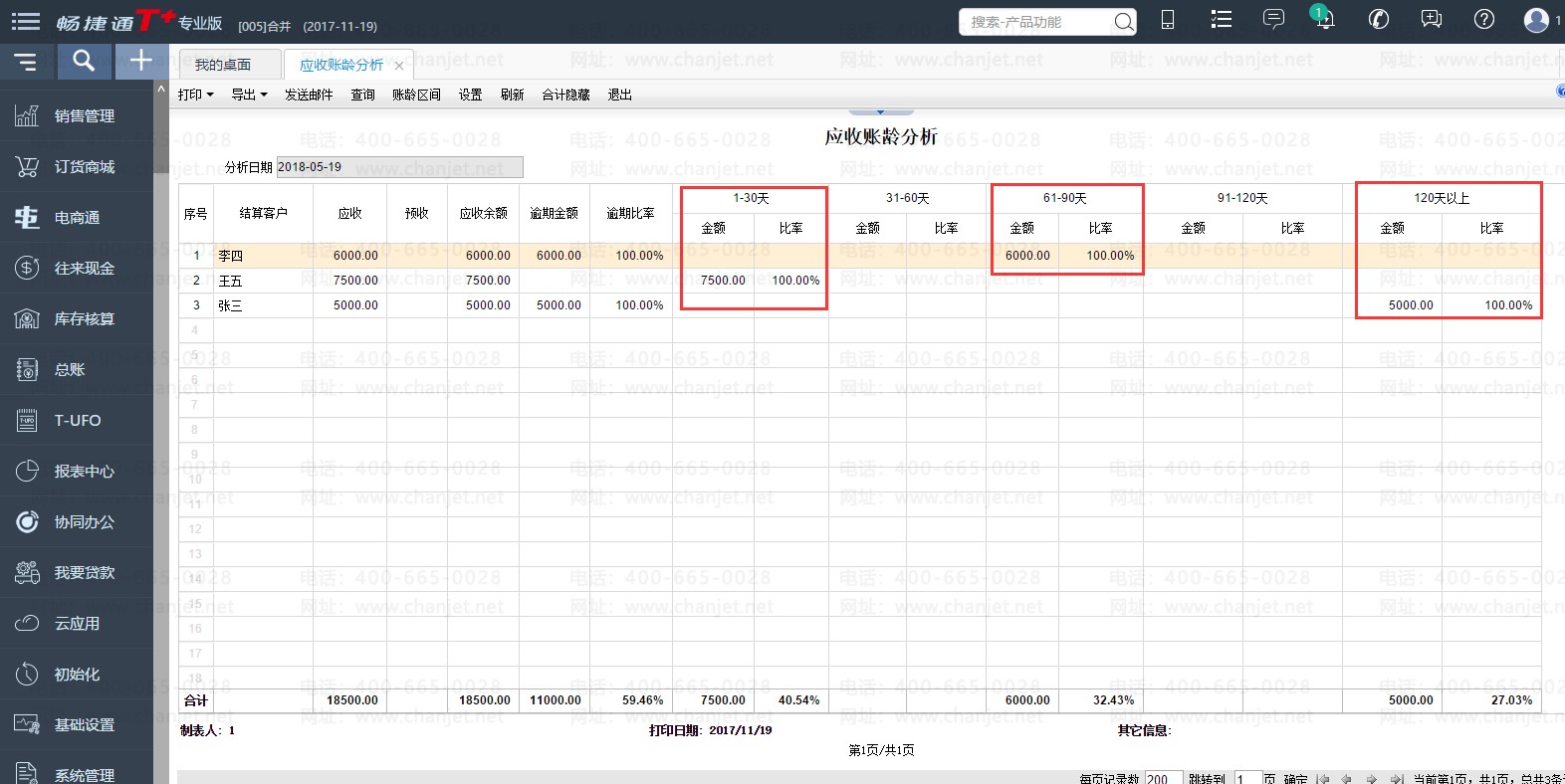Close the 应收账龄分析 tab
Image resolution: width=1565 pixels, height=784 pixels.
click(399, 66)
